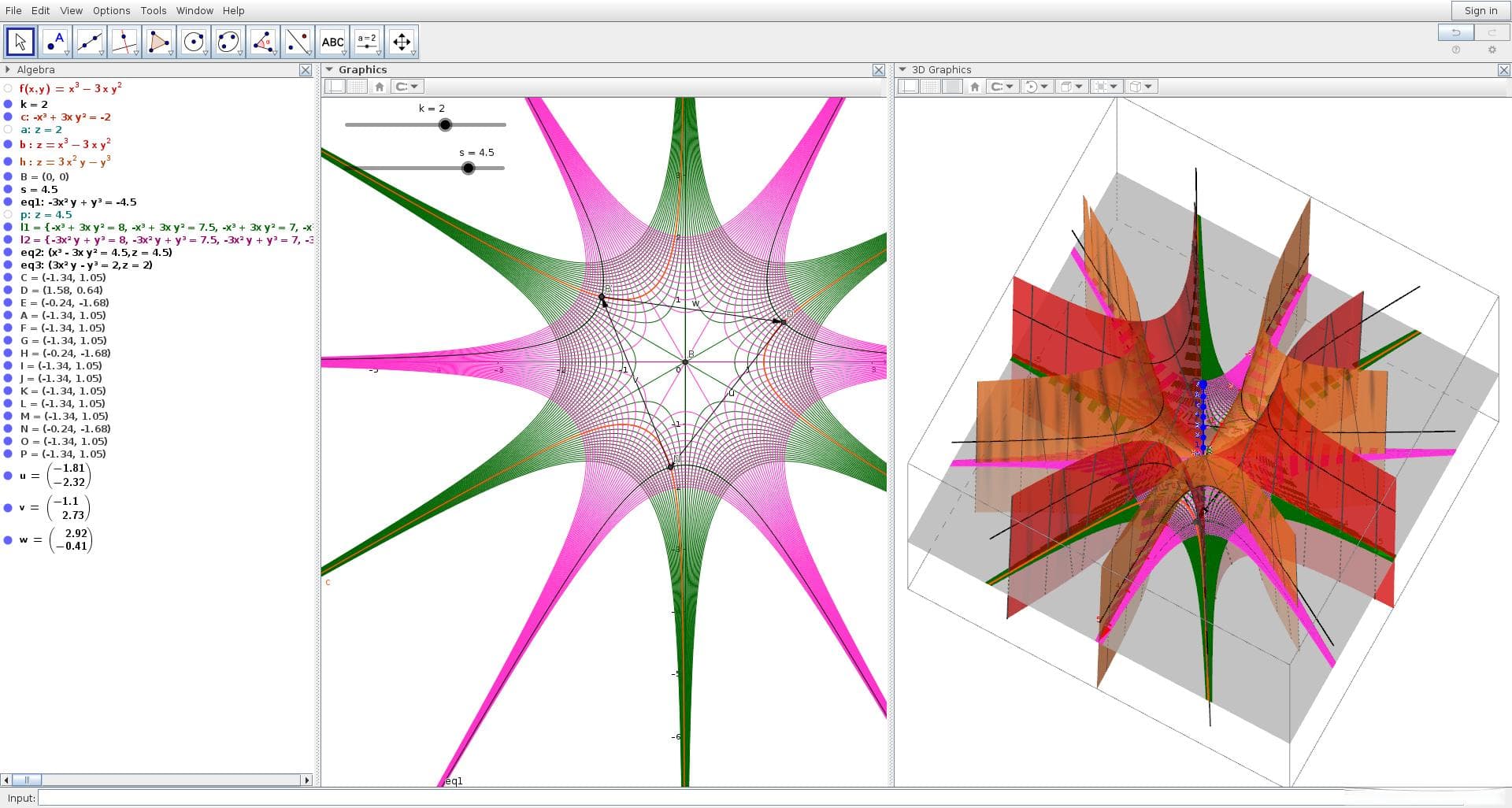
Task: Close the 3D Graphics panel
Action: pyautogui.click(x=1503, y=70)
